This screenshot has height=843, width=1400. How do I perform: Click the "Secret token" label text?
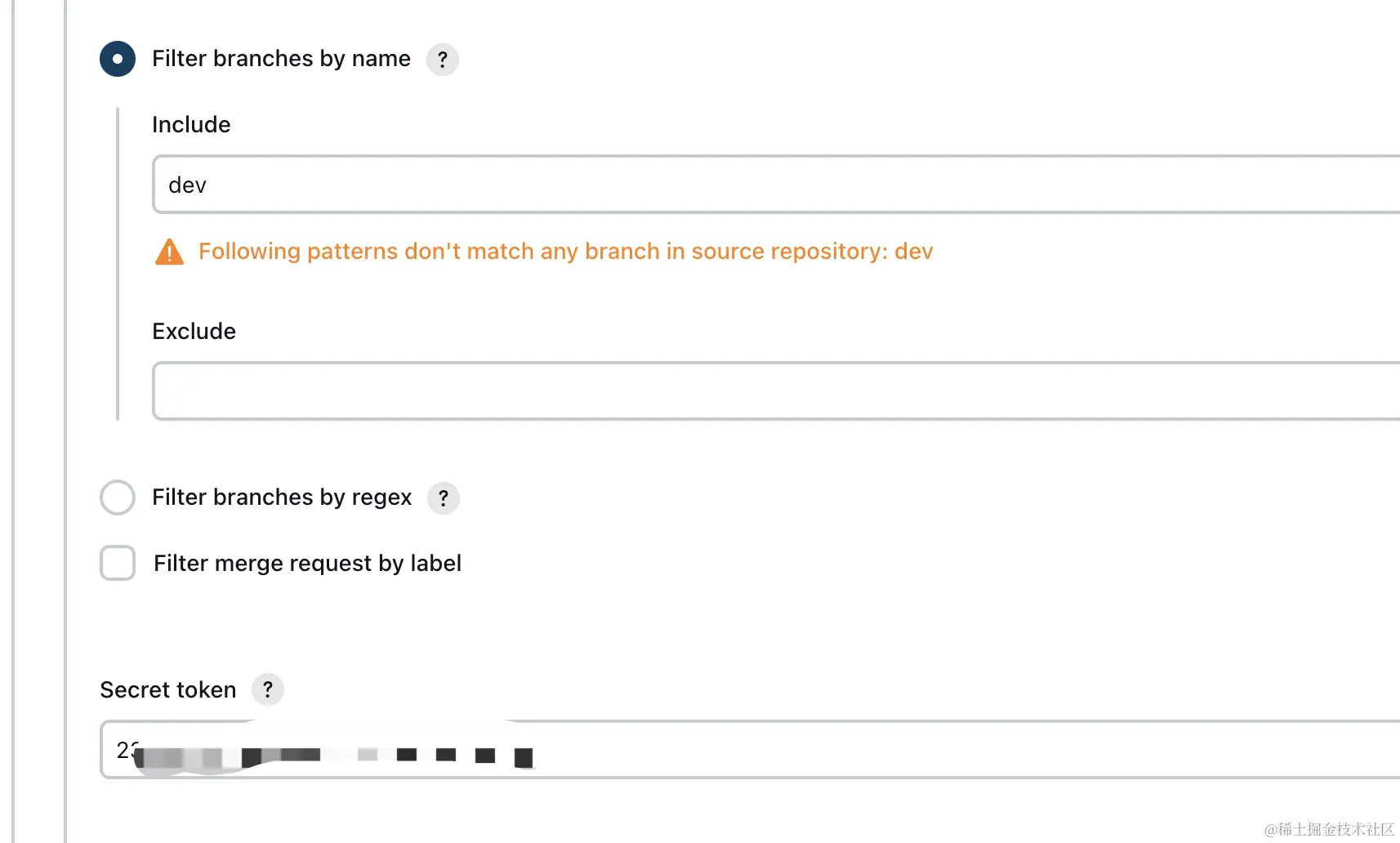point(167,690)
